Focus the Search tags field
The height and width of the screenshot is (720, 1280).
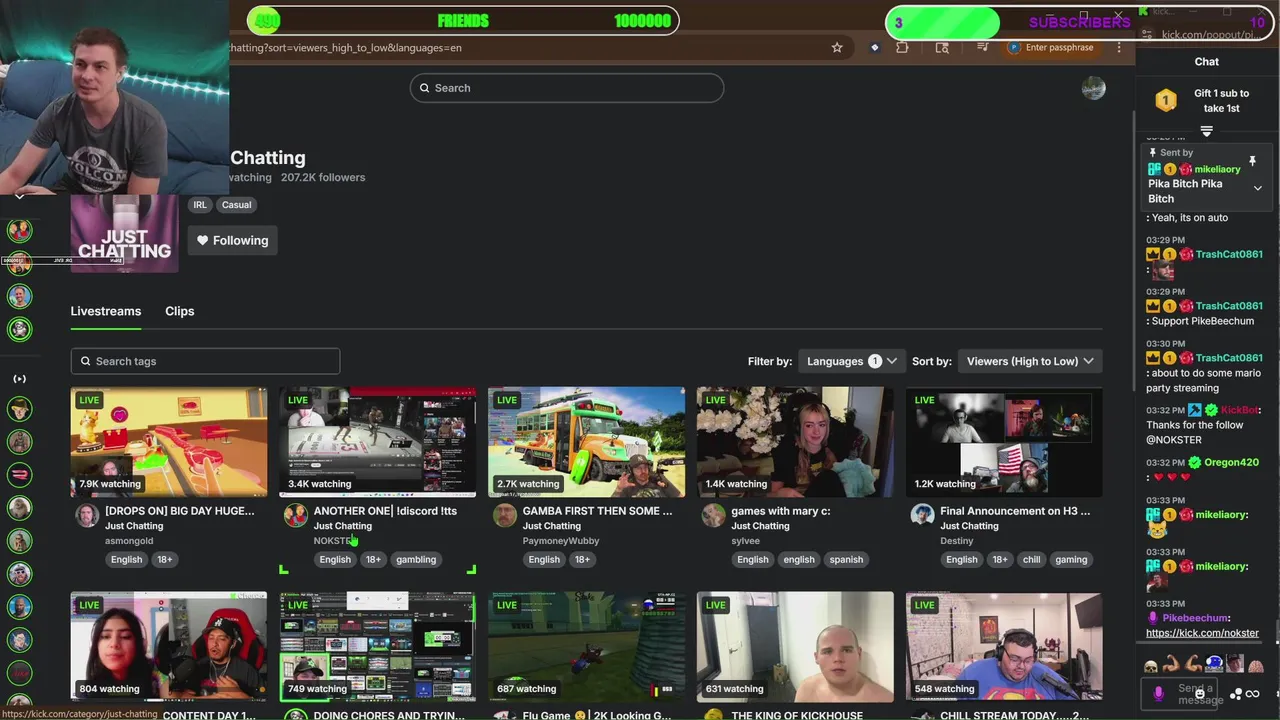(205, 361)
